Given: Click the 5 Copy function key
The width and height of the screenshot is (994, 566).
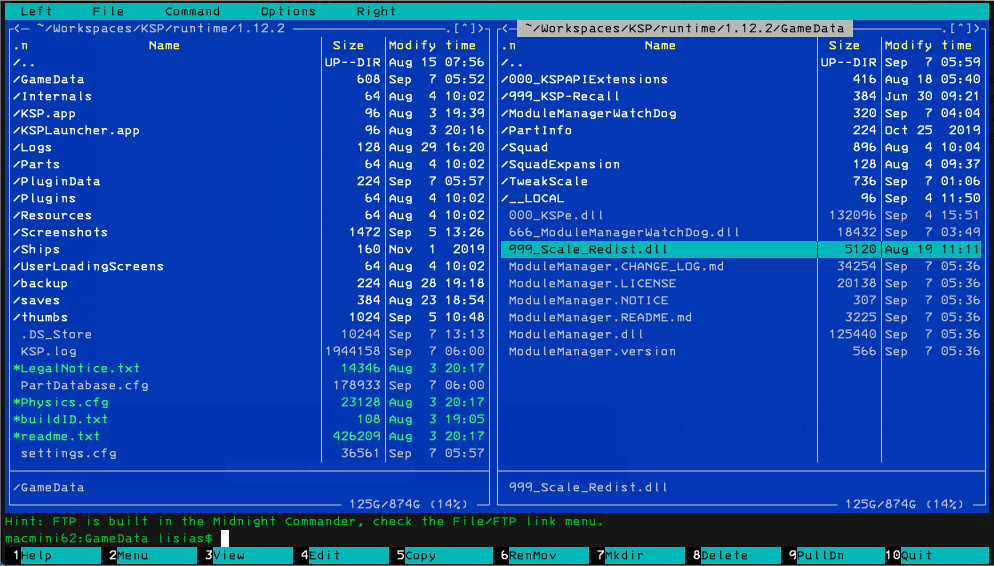Looking at the screenshot, I should (x=415, y=556).
